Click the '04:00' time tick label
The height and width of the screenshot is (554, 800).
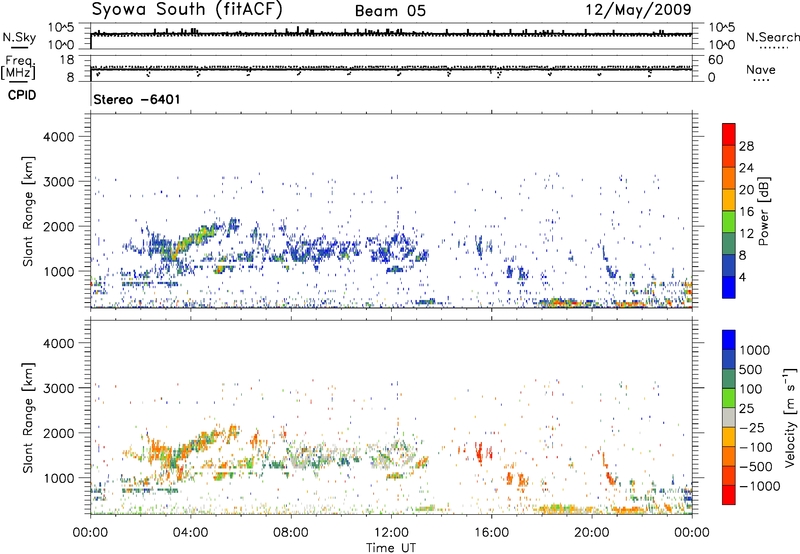click(x=190, y=533)
